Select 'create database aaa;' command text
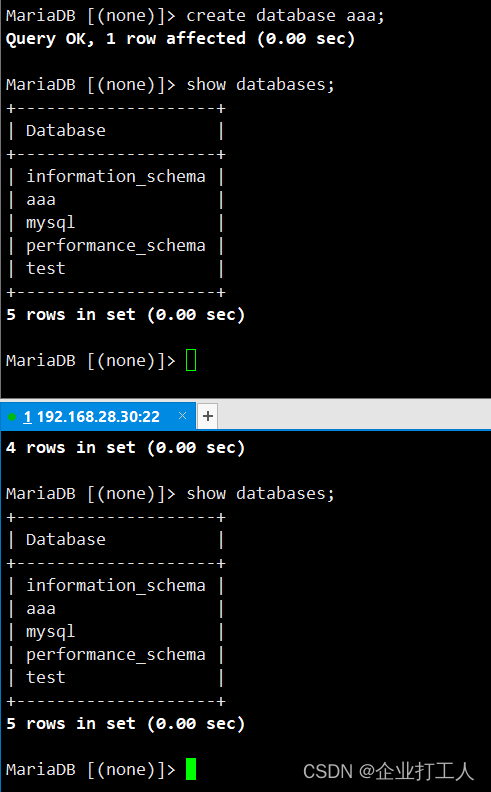The image size is (491, 792). 285,16
